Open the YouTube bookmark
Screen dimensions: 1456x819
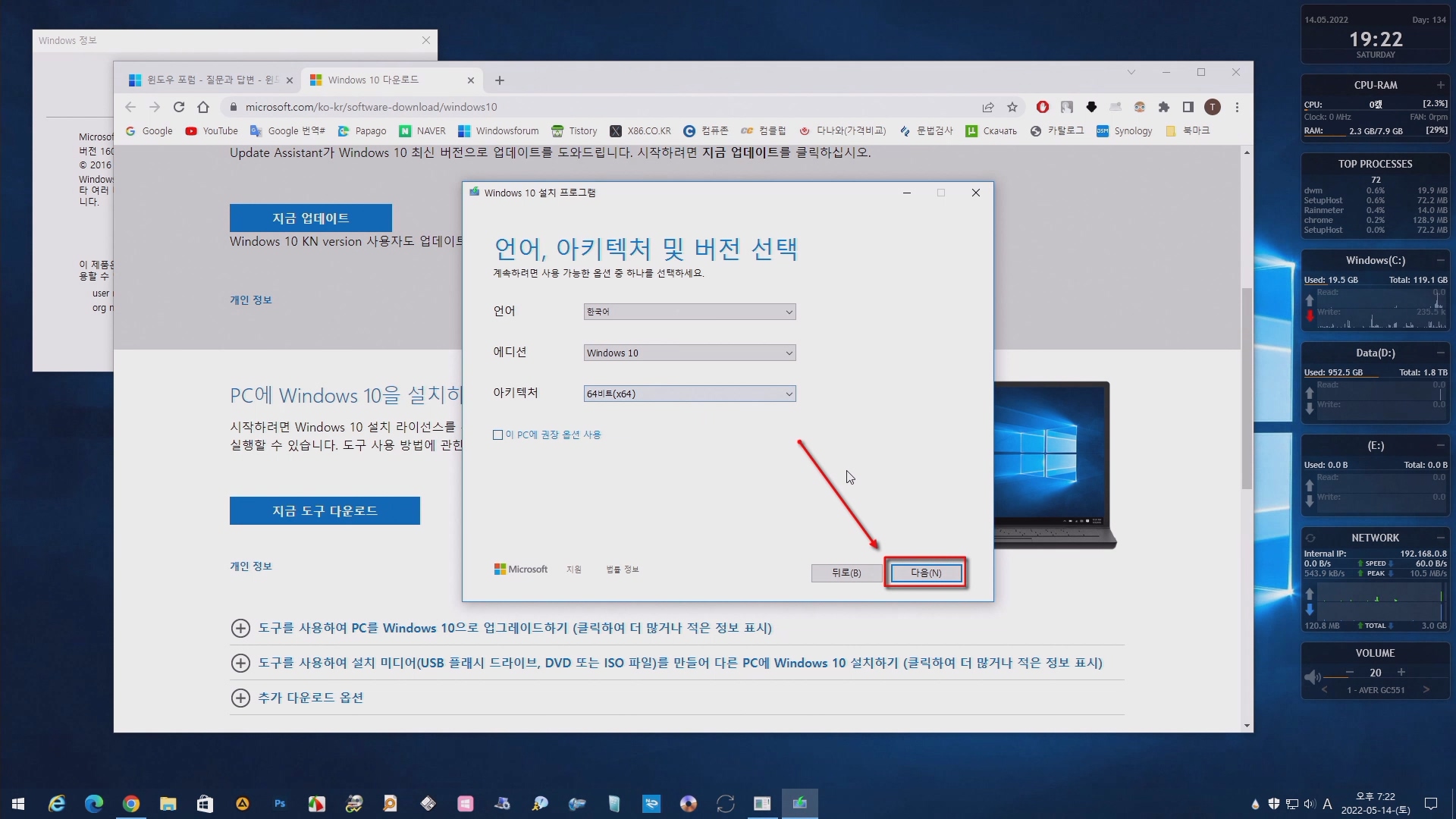coord(212,130)
